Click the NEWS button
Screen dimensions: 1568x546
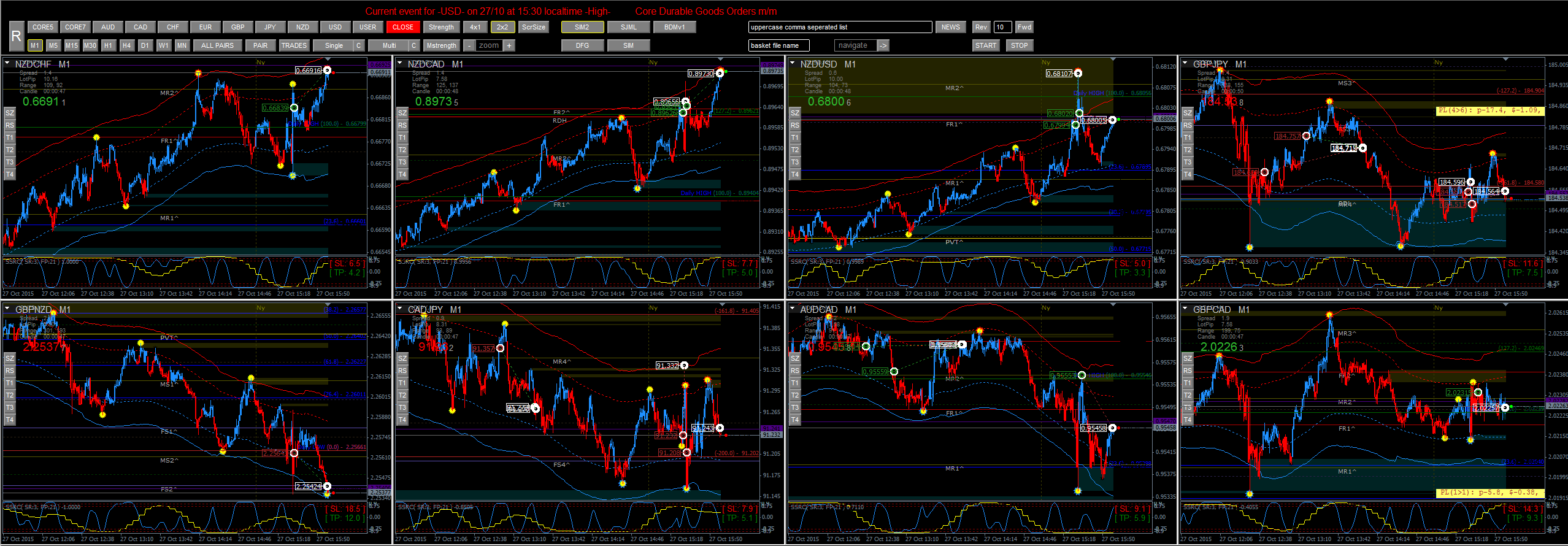[x=951, y=27]
